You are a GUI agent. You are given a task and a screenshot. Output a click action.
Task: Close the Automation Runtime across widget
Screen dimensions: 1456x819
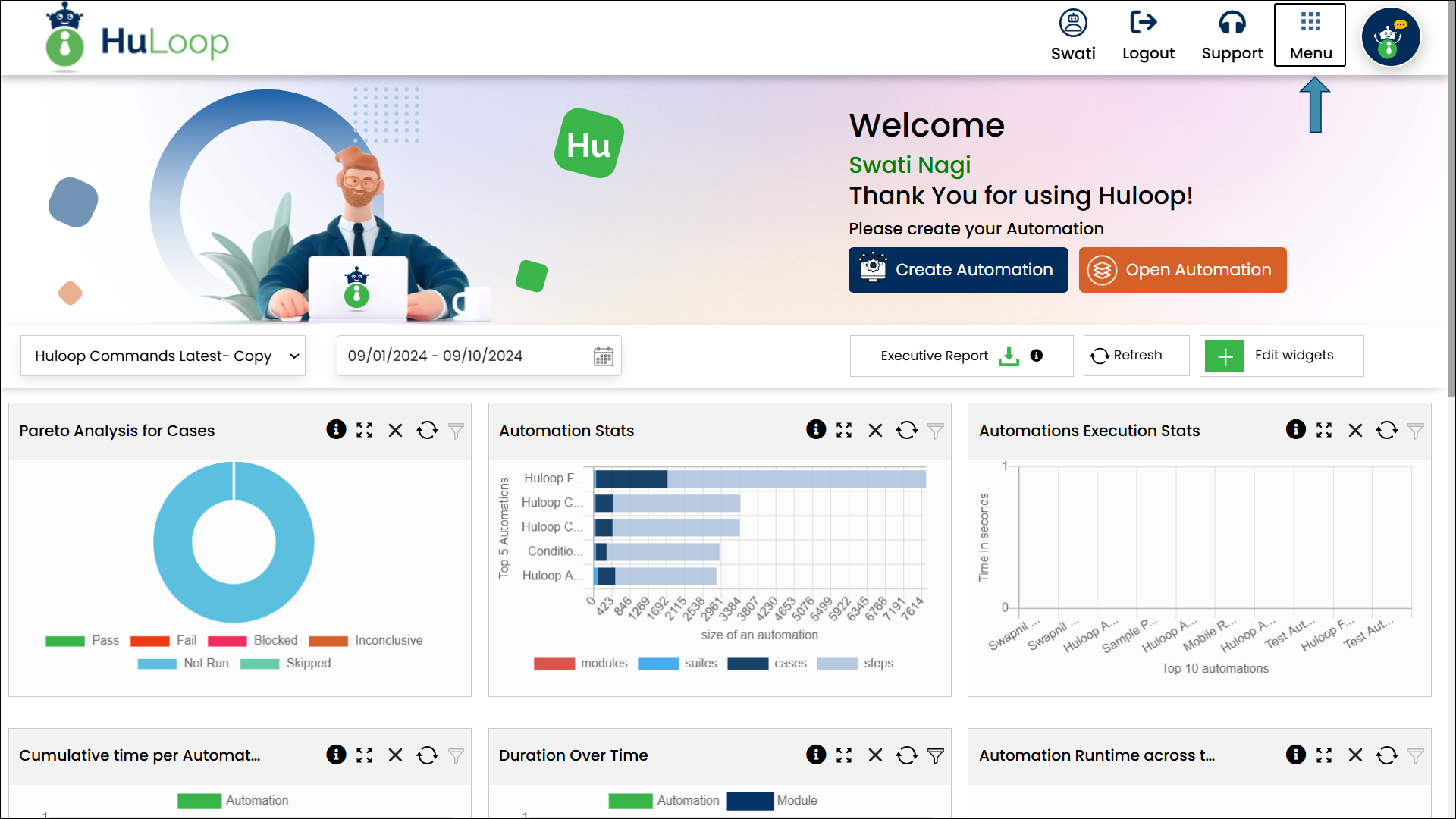(1355, 755)
